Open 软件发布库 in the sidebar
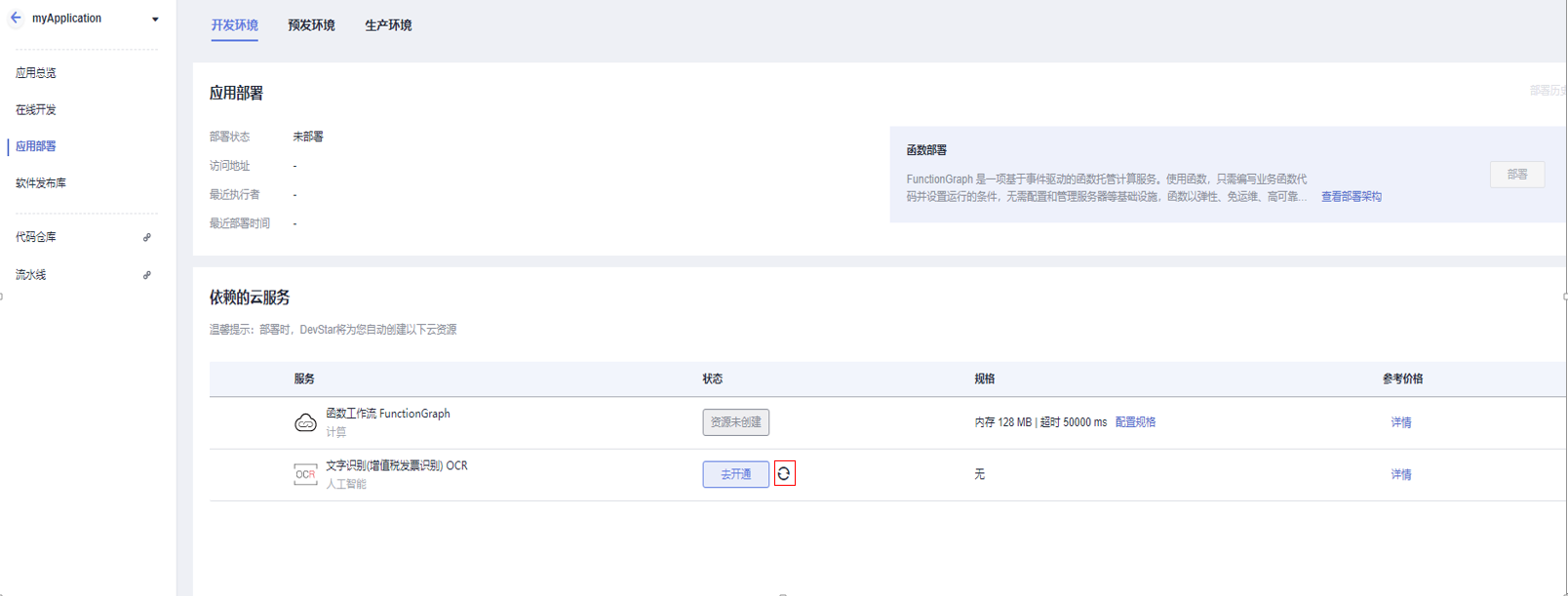The image size is (1568, 596). [41, 183]
